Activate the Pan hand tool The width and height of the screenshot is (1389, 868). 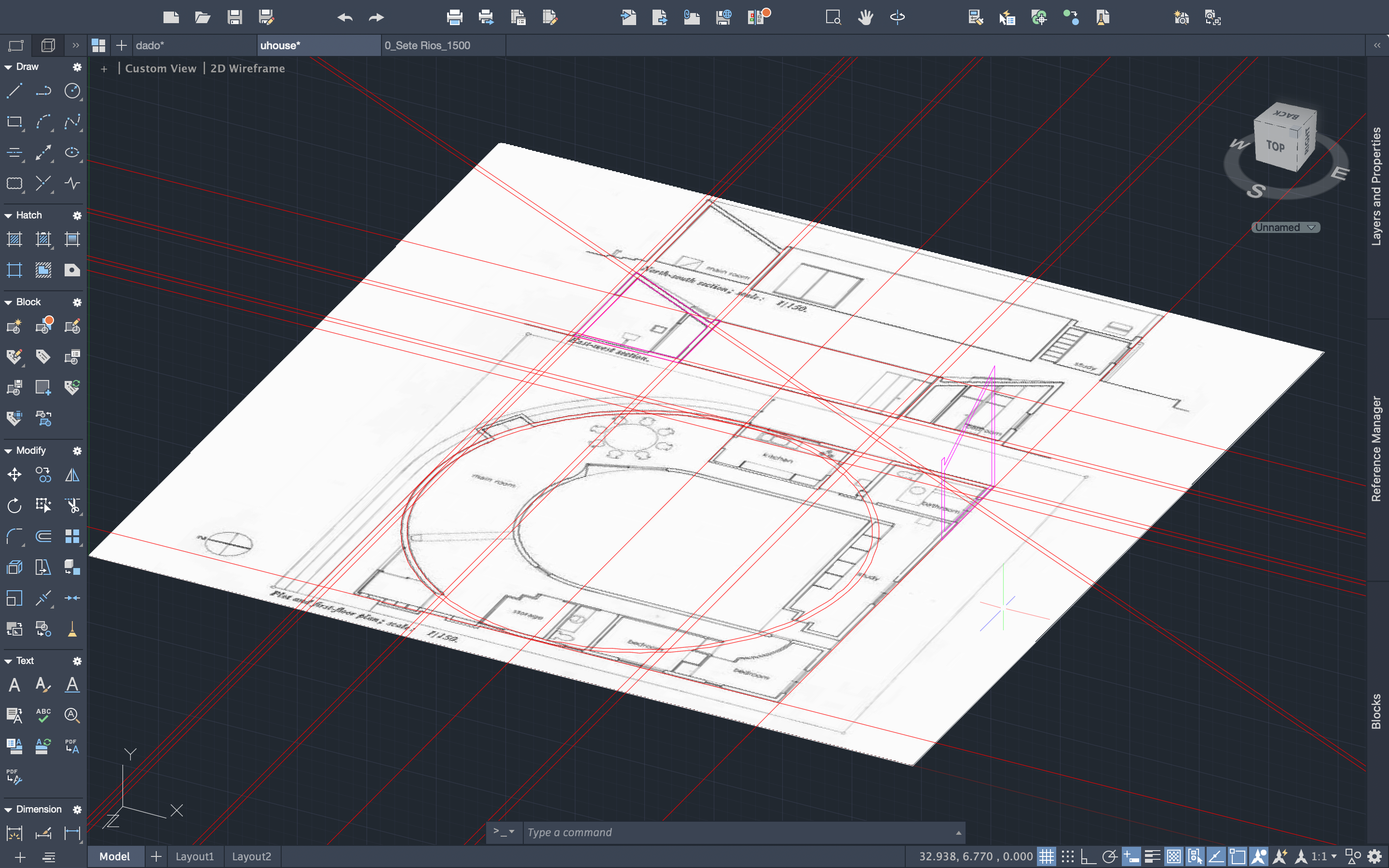point(866,17)
